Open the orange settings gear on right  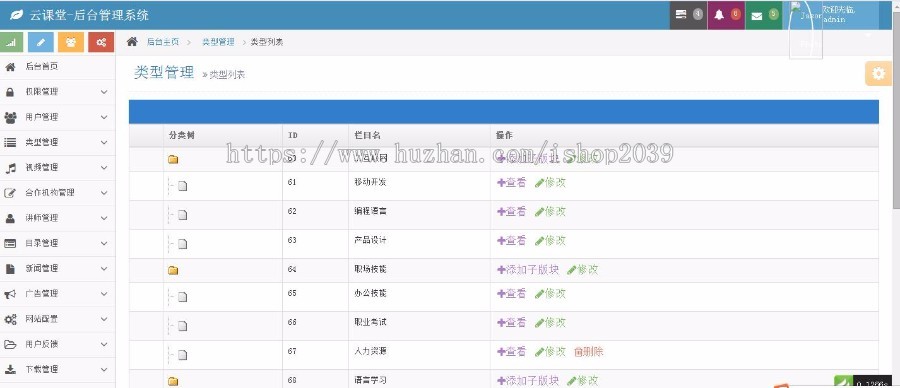point(878,73)
